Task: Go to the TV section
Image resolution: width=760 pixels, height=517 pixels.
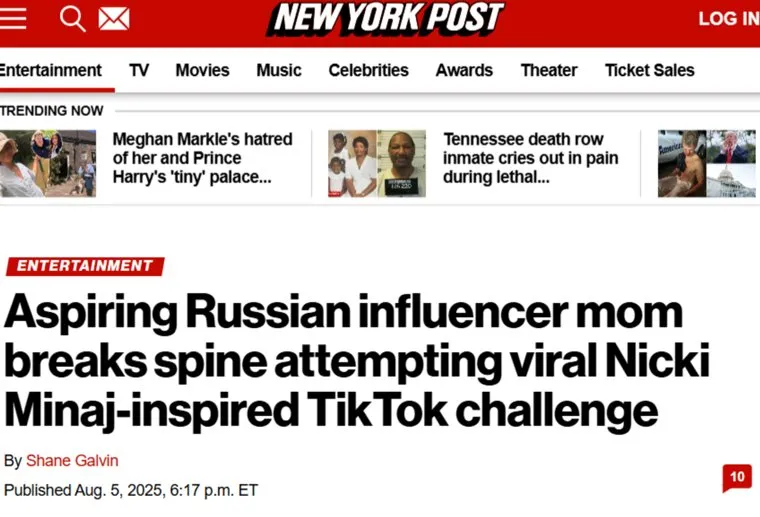Action: click(139, 70)
